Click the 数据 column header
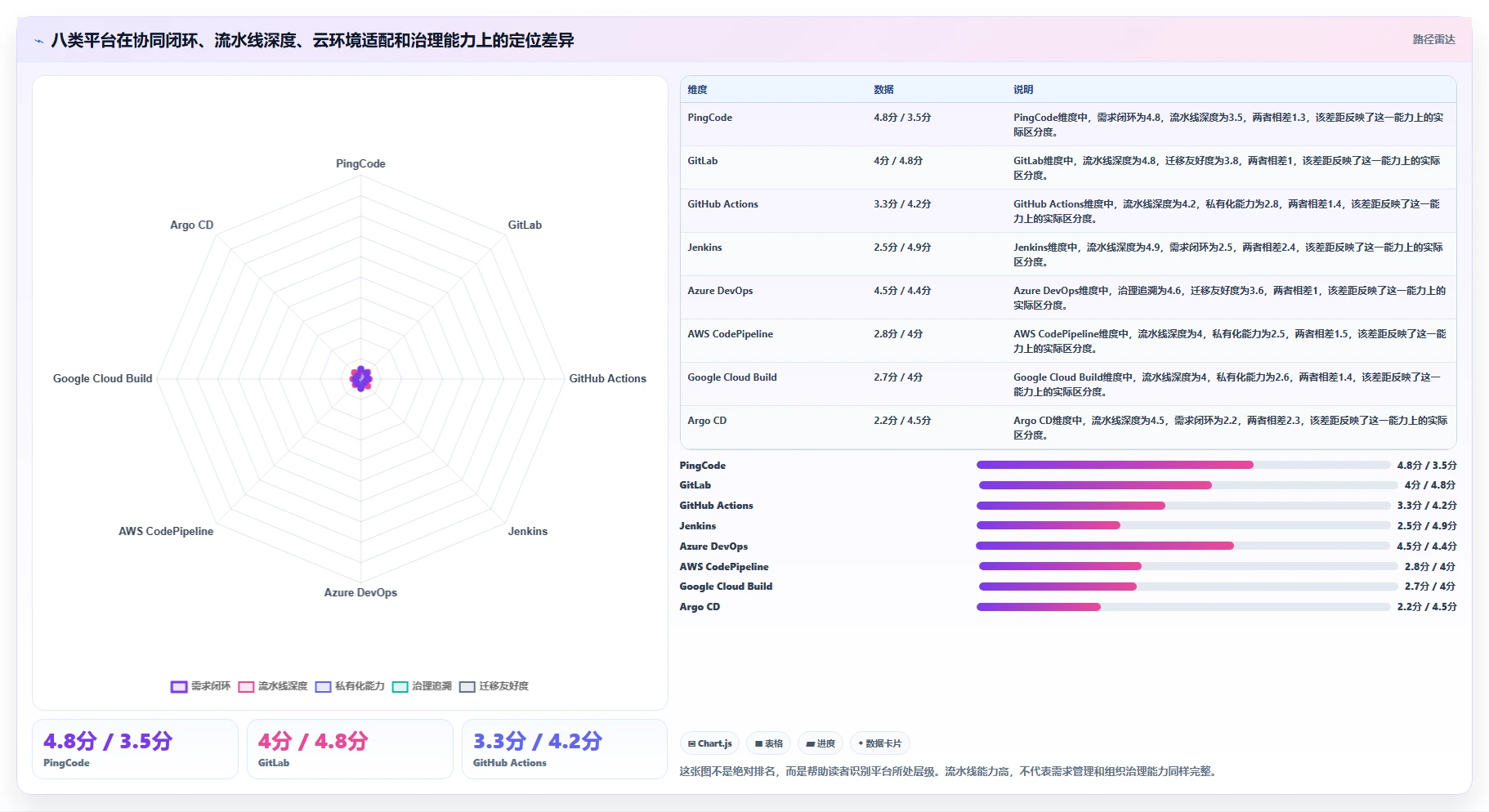Viewport: 1489px width, 812px height. [x=883, y=90]
